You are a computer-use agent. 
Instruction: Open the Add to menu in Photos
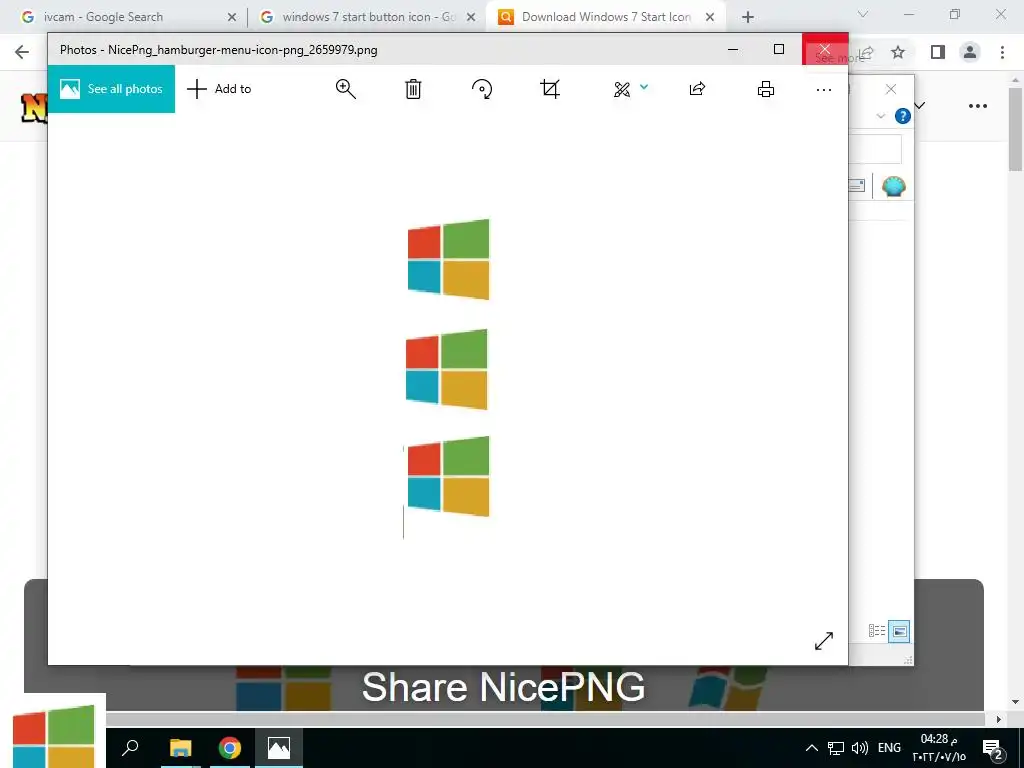coord(219,89)
